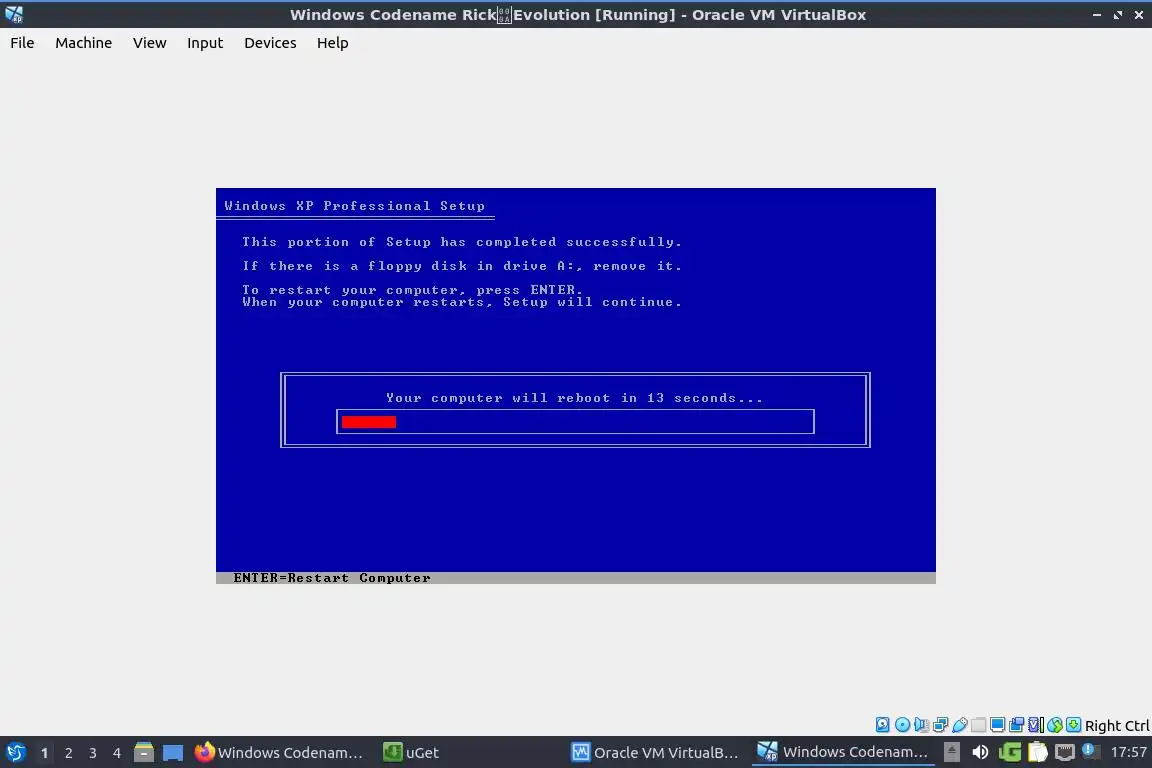Click the CPU virtualization indicator icon

pos(1036,725)
